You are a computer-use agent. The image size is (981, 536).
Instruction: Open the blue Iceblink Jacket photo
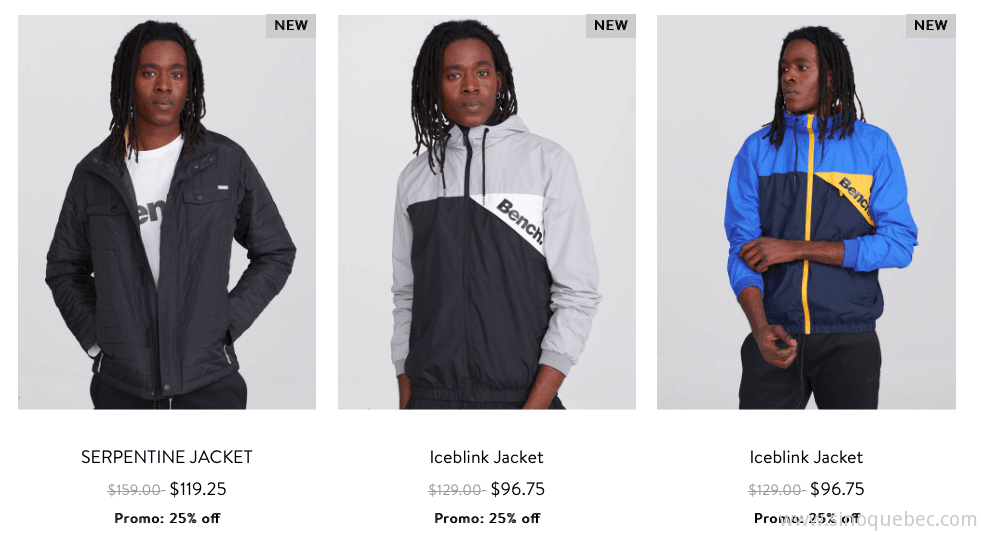pos(806,212)
